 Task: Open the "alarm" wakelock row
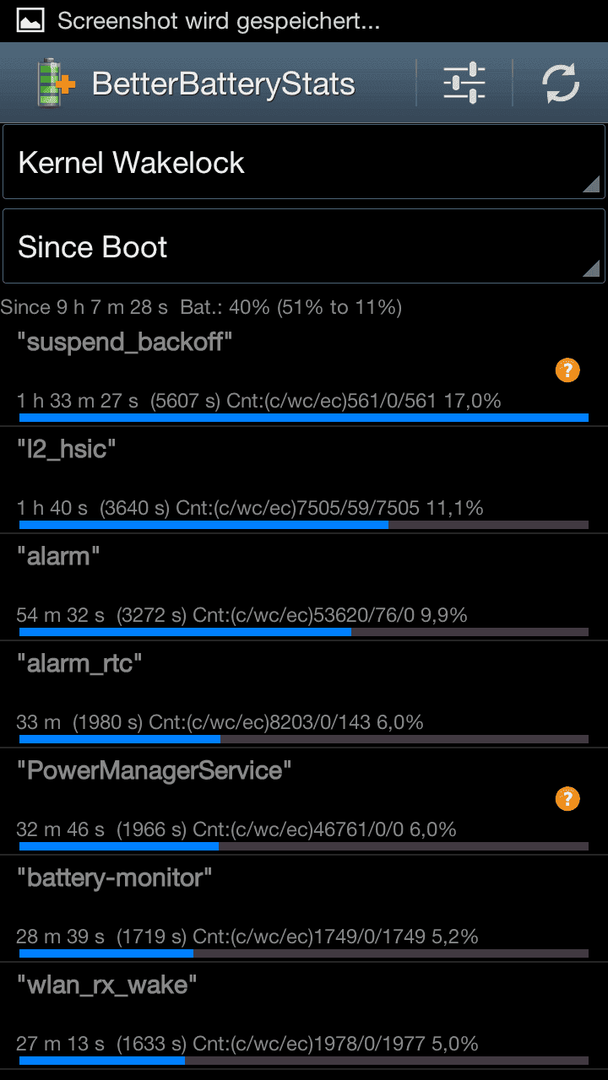(304, 587)
